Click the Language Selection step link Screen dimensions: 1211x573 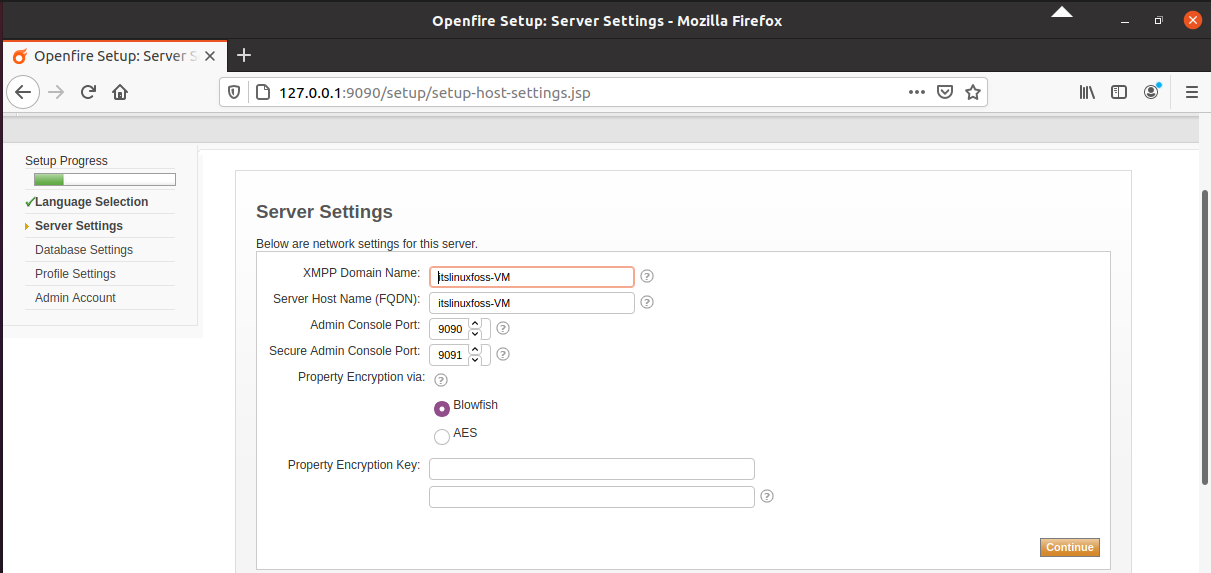[x=91, y=202]
